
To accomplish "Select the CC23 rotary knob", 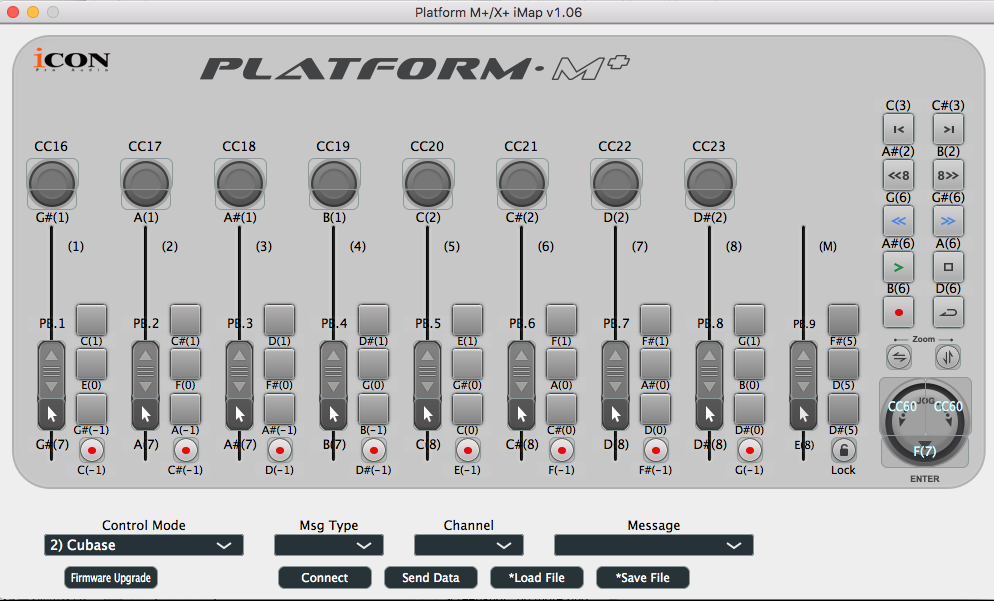I will point(710,184).
